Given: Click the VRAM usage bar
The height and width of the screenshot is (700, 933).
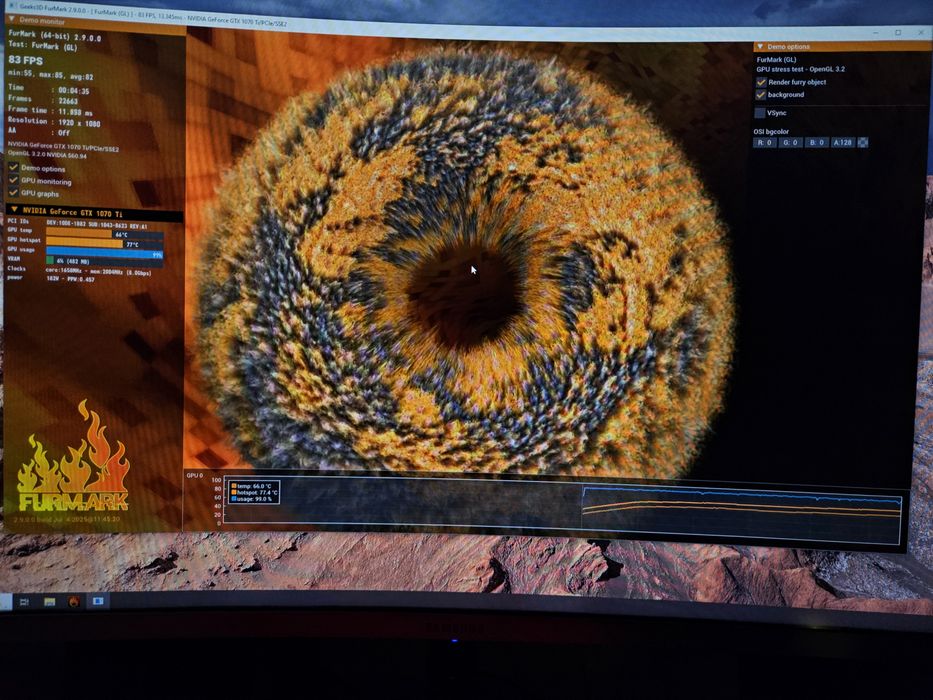Looking at the screenshot, I should [105, 261].
